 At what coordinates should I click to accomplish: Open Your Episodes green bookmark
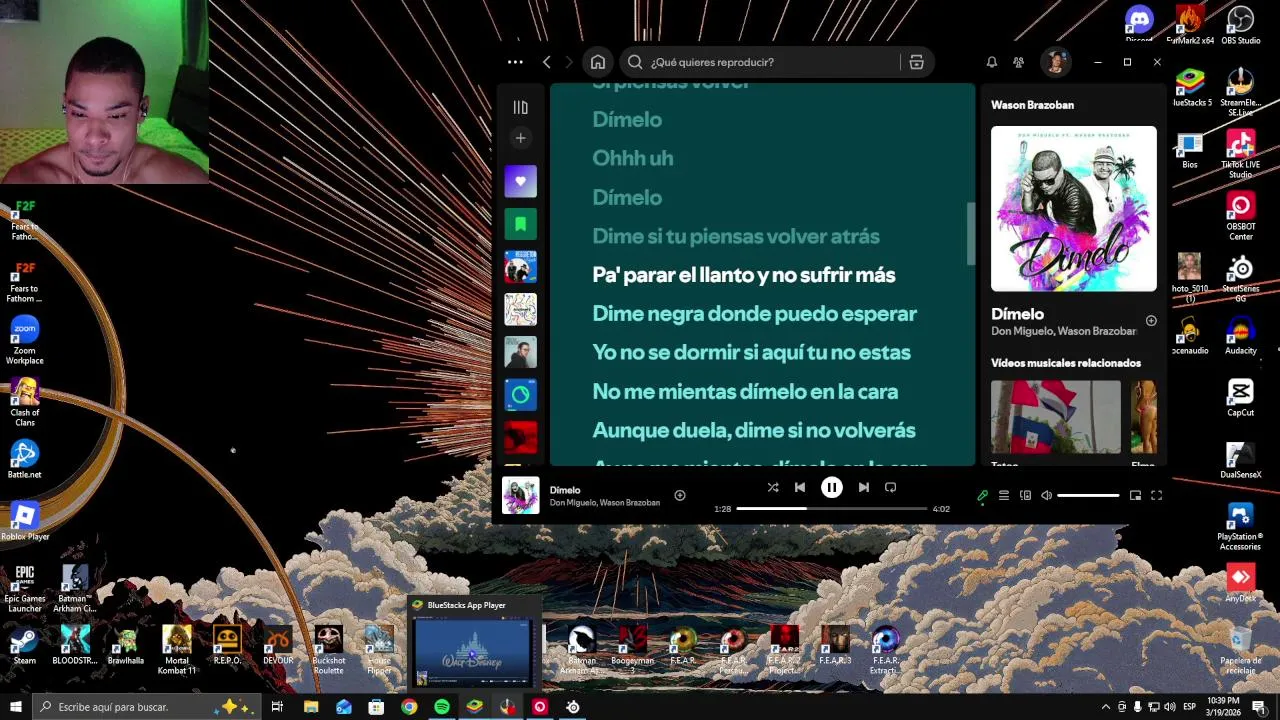[x=520, y=224]
